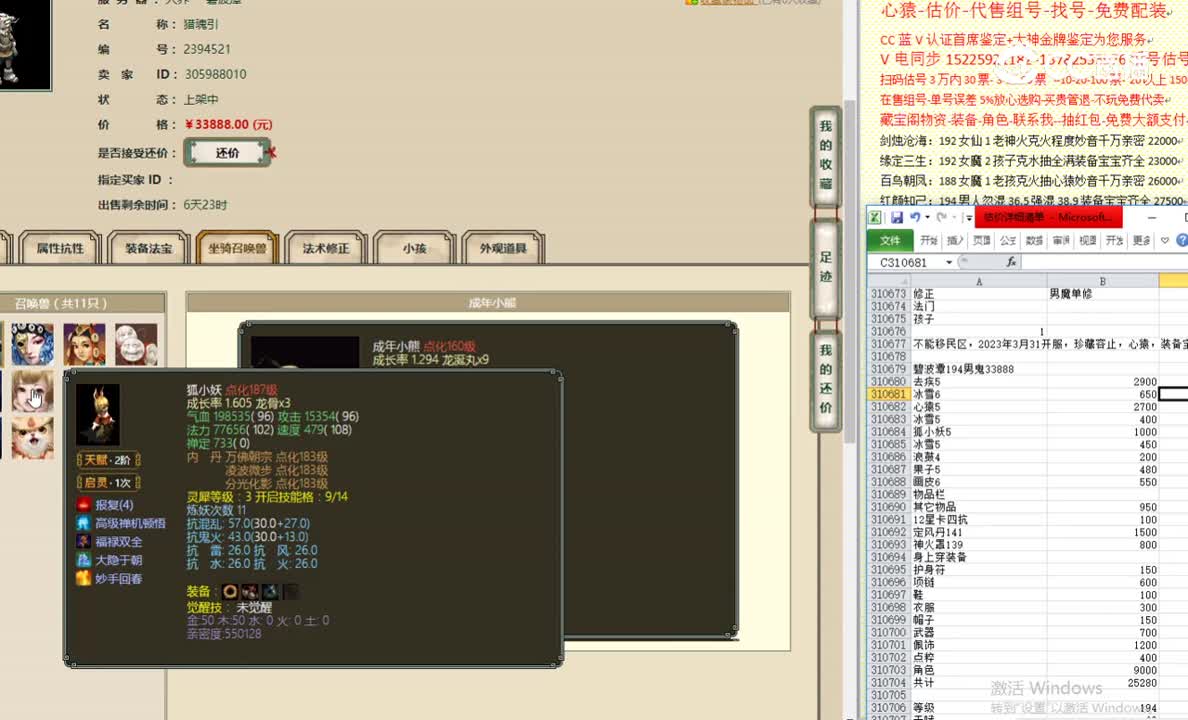The height and width of the screenshot is (720, 1188).
Task: Click the Excel application icon
Action: tap(874, 218)
